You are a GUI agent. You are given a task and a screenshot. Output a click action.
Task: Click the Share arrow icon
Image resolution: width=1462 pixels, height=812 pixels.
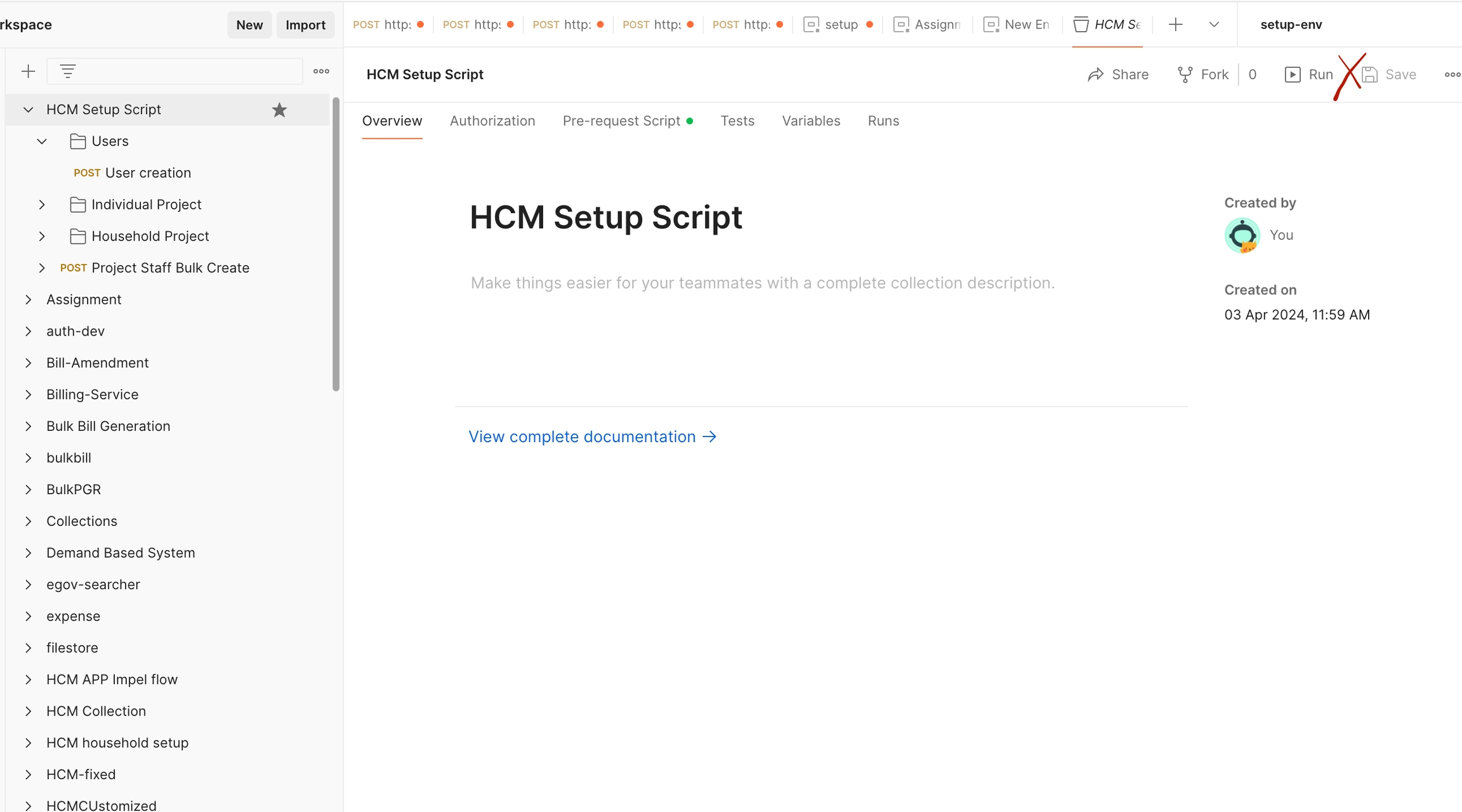click(1096, 75)
